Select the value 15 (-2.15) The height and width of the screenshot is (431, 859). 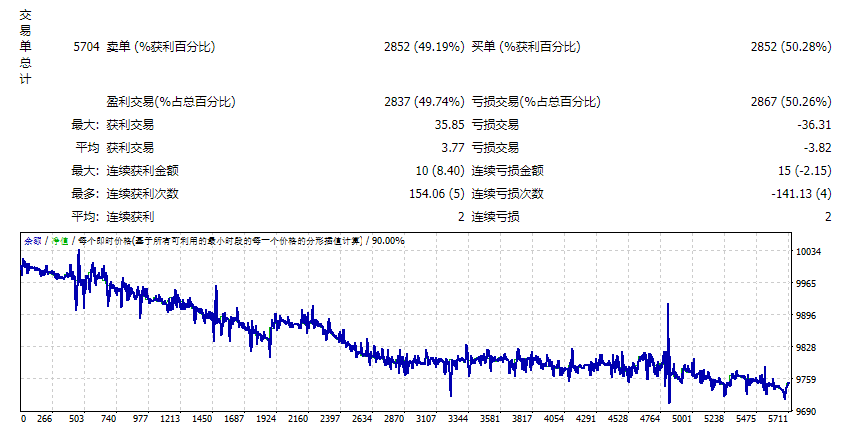805,171
